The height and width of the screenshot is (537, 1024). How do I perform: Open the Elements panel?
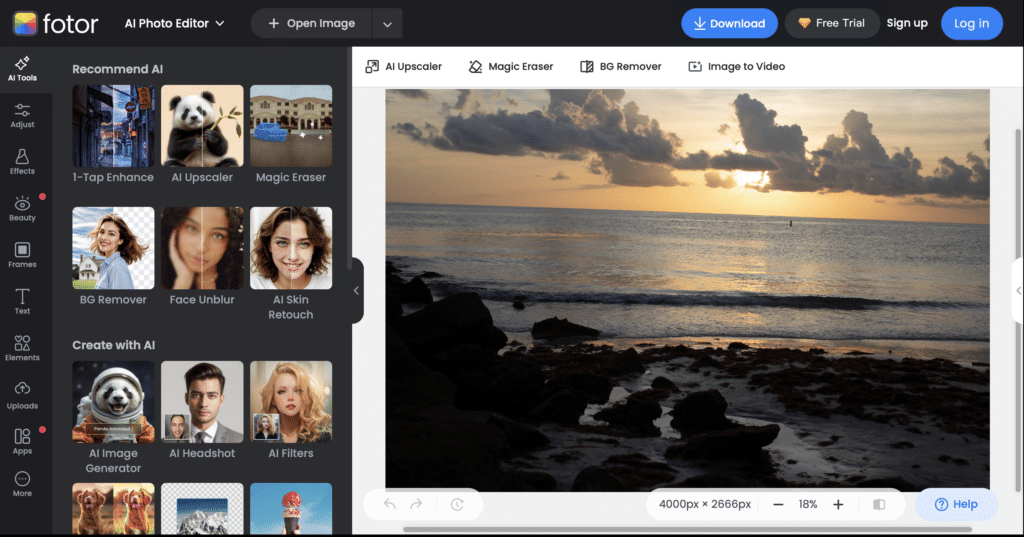[x=22, y=348]
